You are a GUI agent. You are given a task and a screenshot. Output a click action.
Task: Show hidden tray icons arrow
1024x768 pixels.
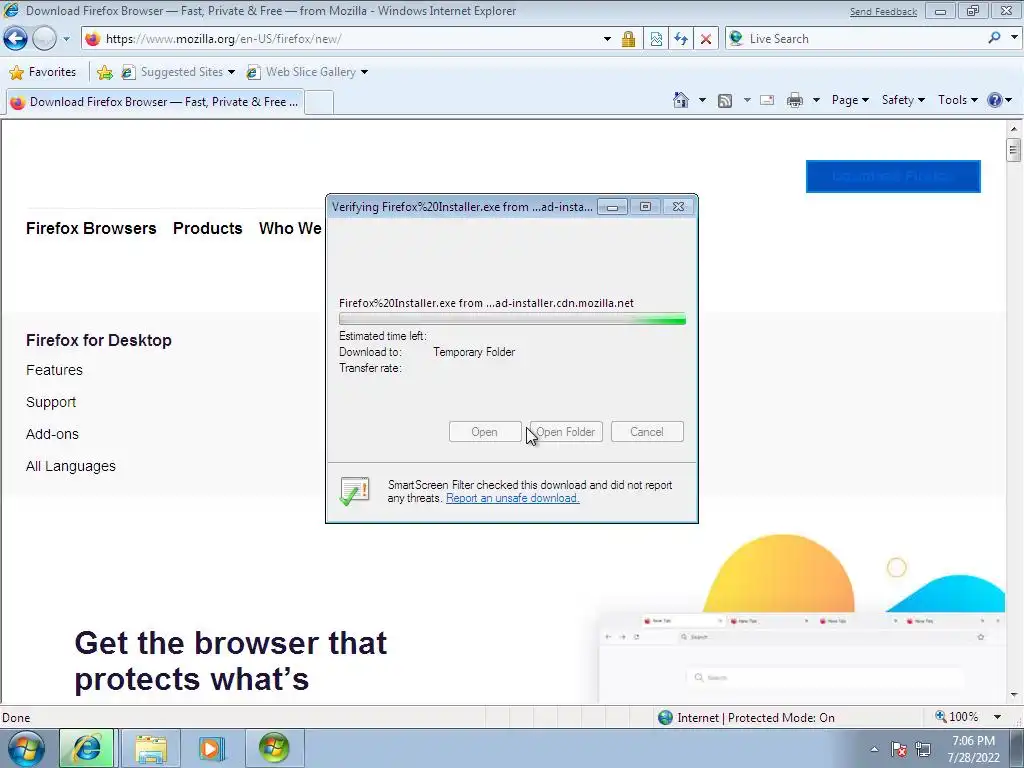(874, 749)
